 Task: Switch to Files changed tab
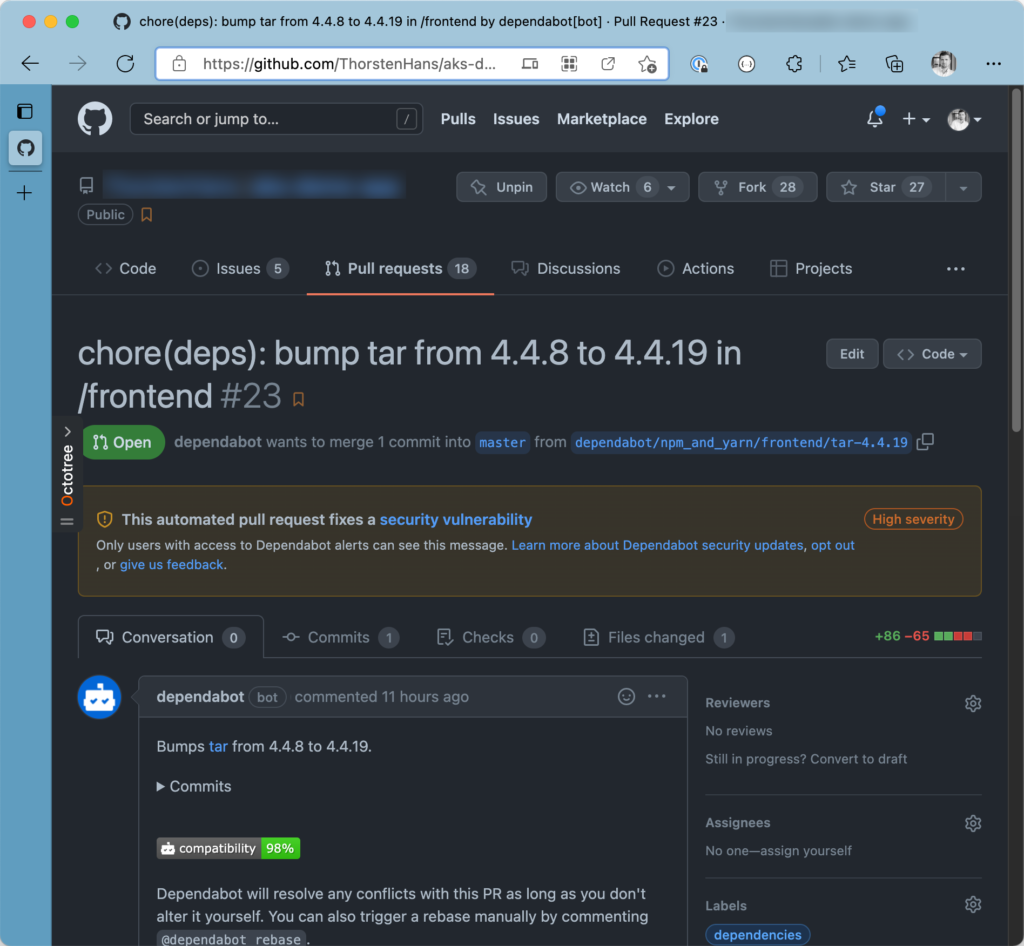tap(656, 637)
